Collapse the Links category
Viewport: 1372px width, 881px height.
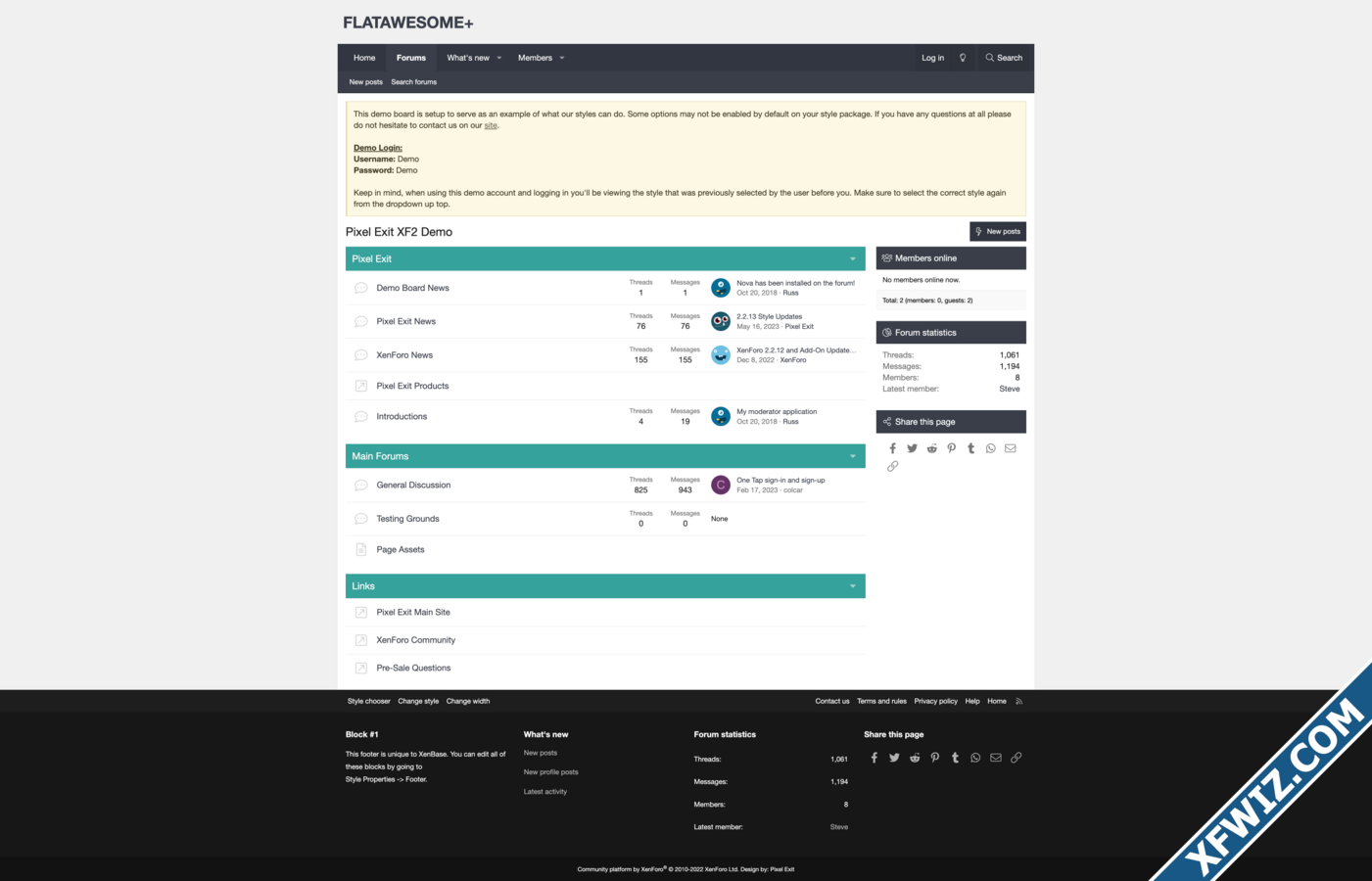click(852, 586)
